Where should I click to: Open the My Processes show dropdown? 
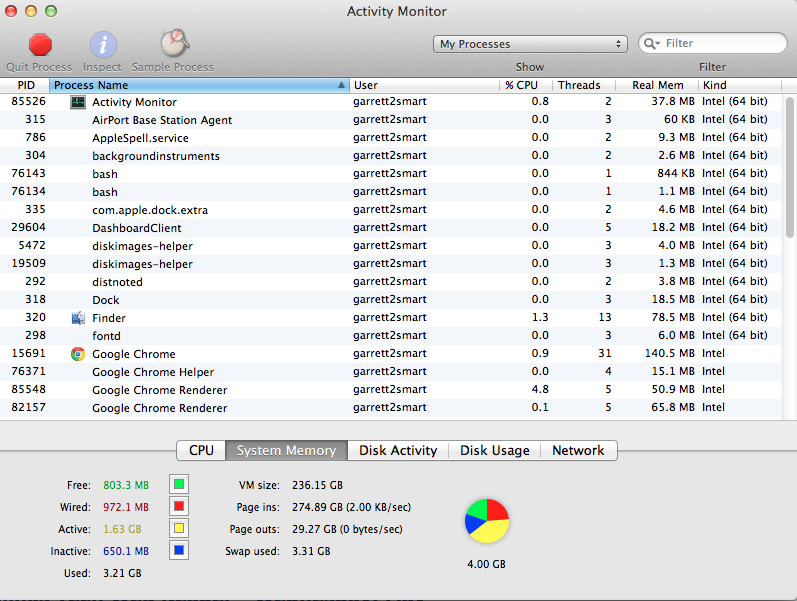pyautogui.click(x=530, y=44)
